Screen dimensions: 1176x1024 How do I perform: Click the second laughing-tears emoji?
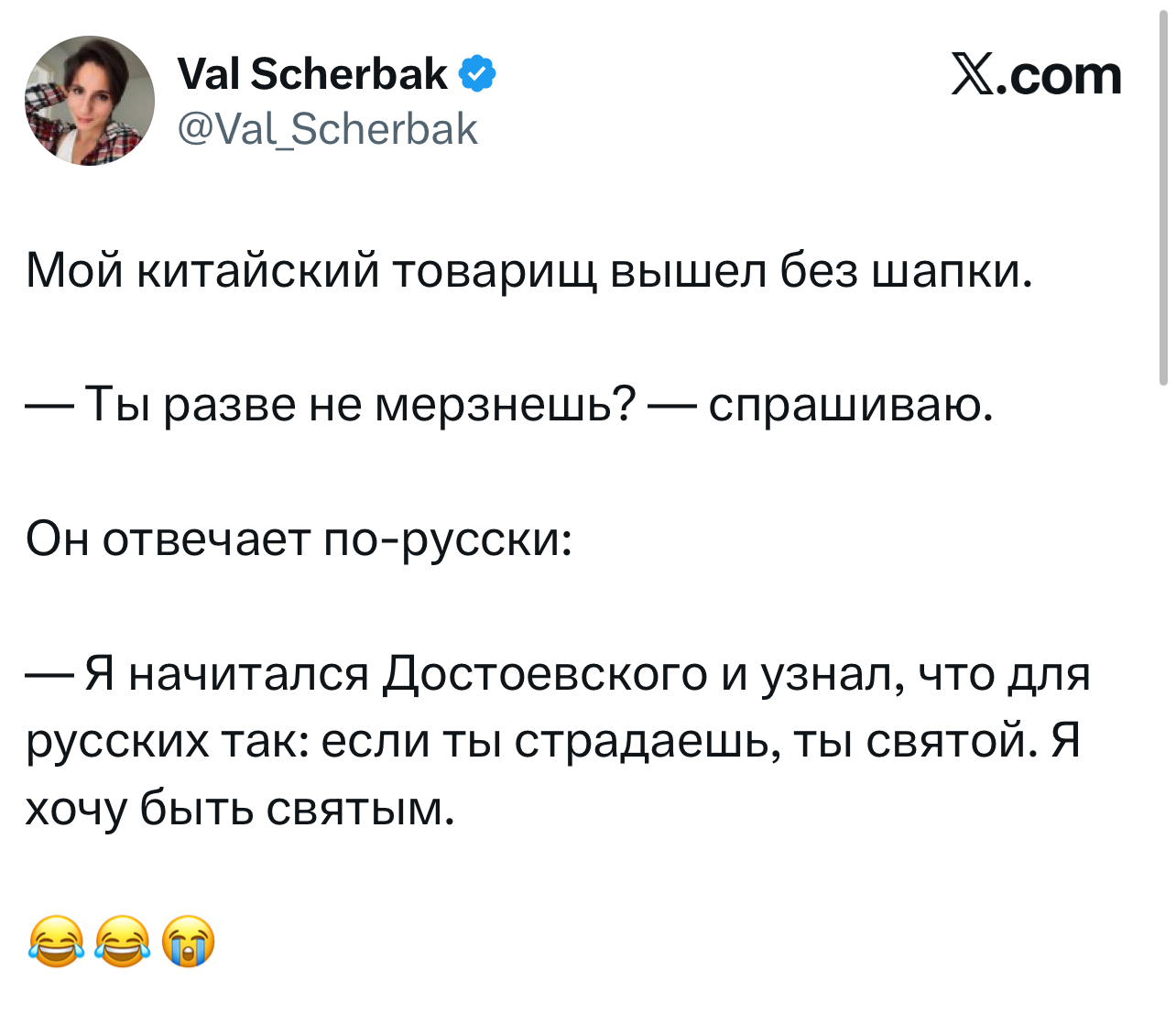click(x=122, y=941)
